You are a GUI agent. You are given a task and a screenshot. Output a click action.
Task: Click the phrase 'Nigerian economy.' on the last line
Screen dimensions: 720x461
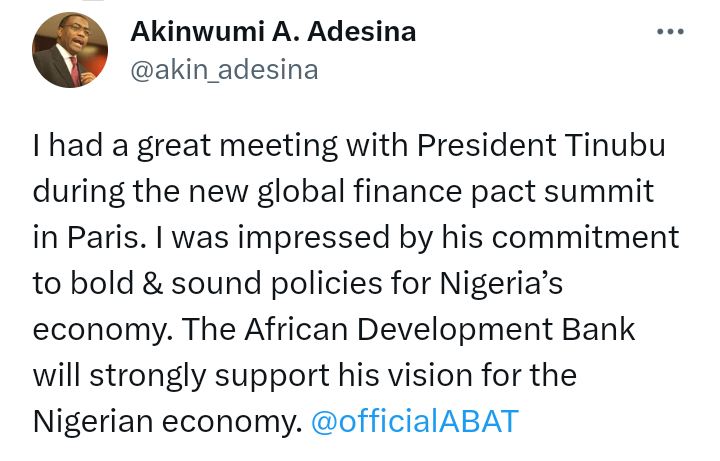[x=167, y=421]
